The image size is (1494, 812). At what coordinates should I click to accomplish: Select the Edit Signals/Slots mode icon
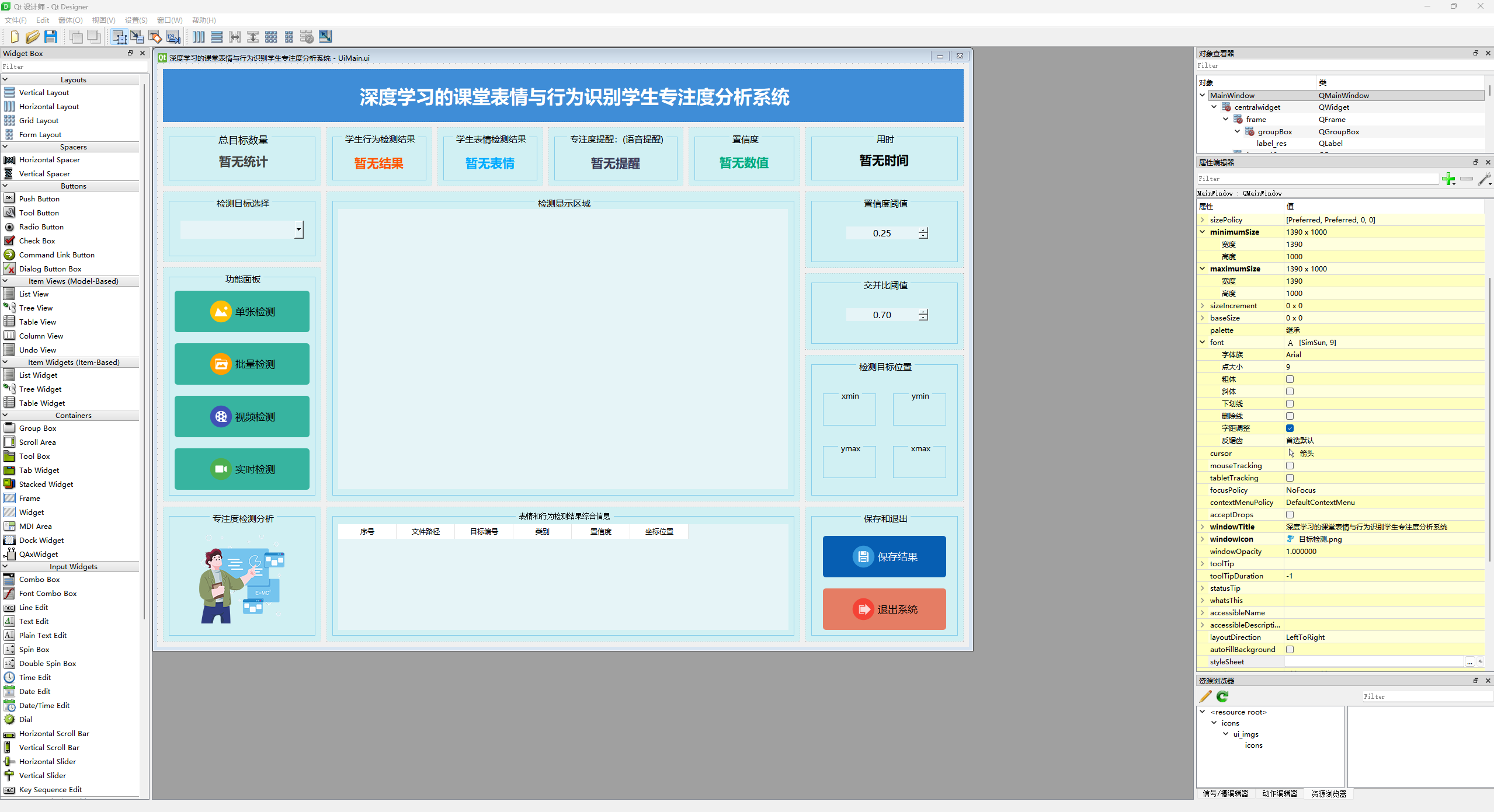pos(137,37)
